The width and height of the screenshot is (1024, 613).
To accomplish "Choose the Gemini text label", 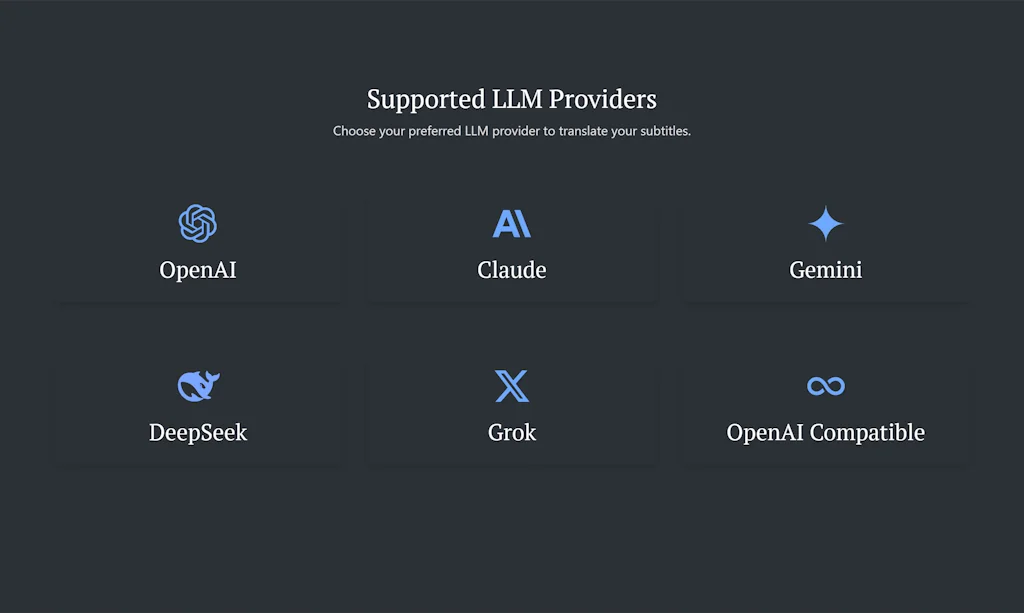I will [826, 270].
